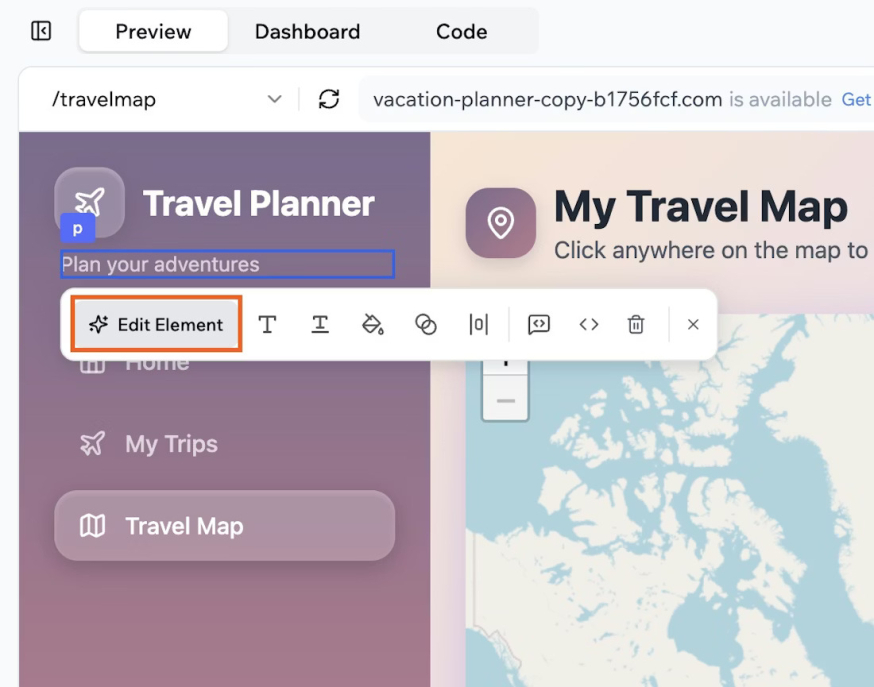Click the Edit Element button
Viewport: 874px width, 687px height.
(x=156, y=324)
